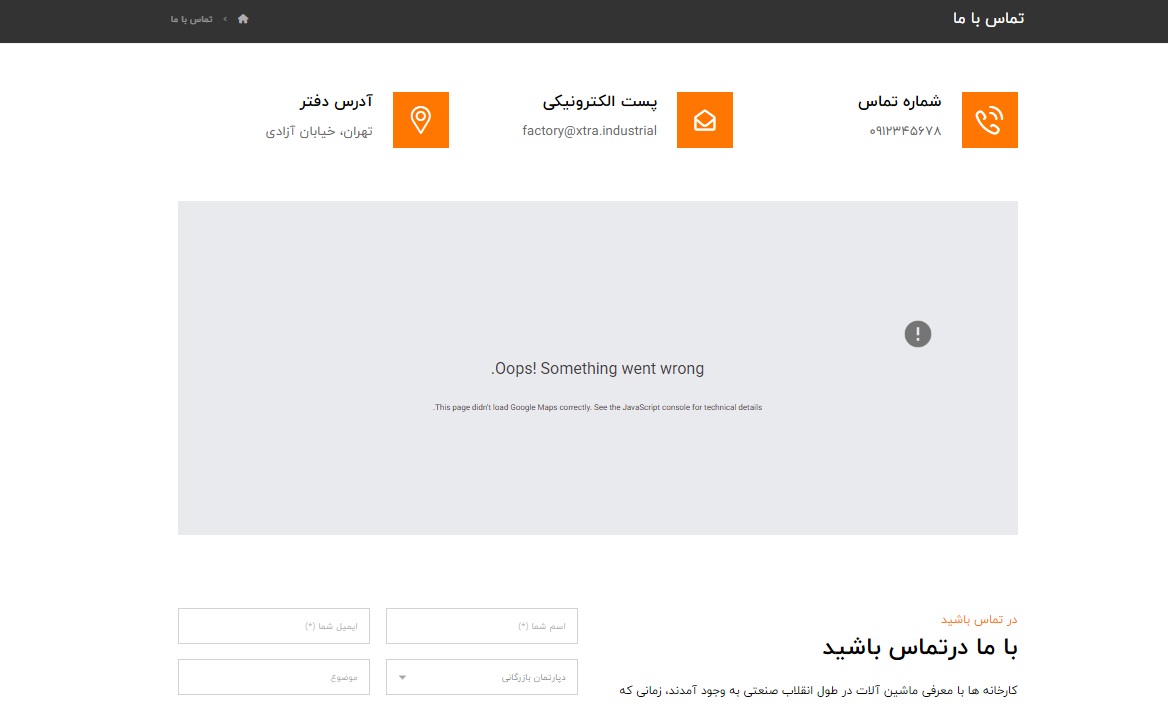Image resolution: width=1168 pixels, height=704 pixels.
Task: Click the Google Maps load error description text
Action: pos(597,408)
